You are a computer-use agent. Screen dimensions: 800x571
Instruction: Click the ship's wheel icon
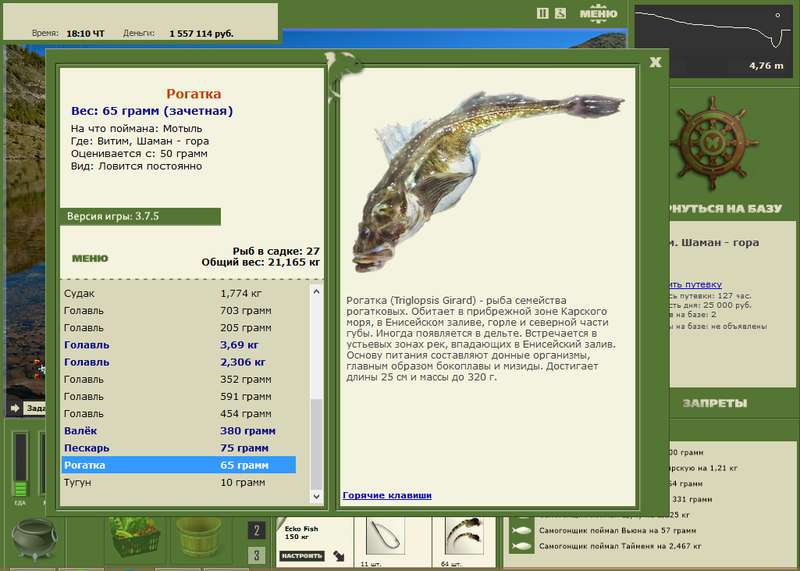tap(714, 141)
